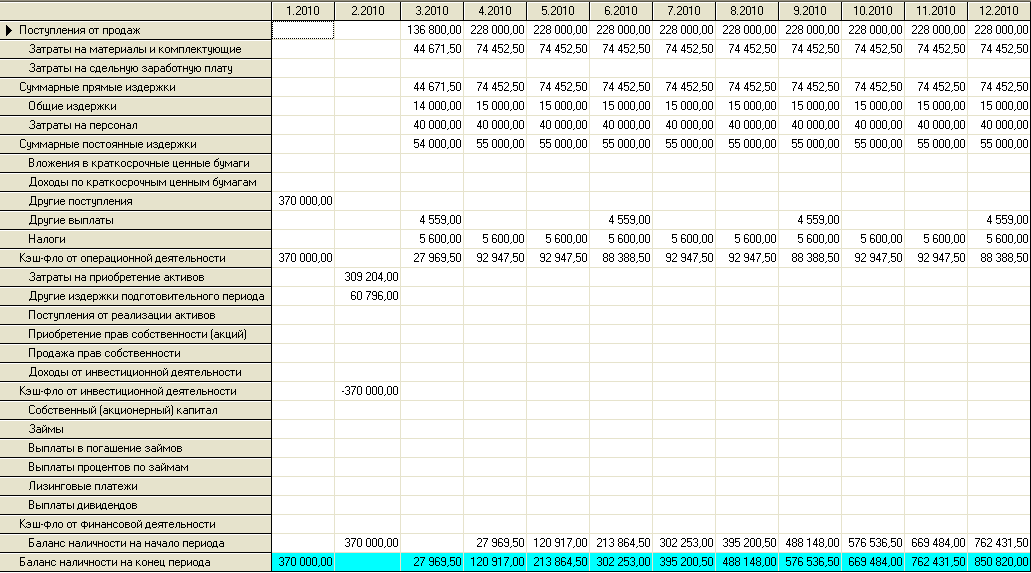
Task: Click the Налоги row header
Action: coord(135,240)
